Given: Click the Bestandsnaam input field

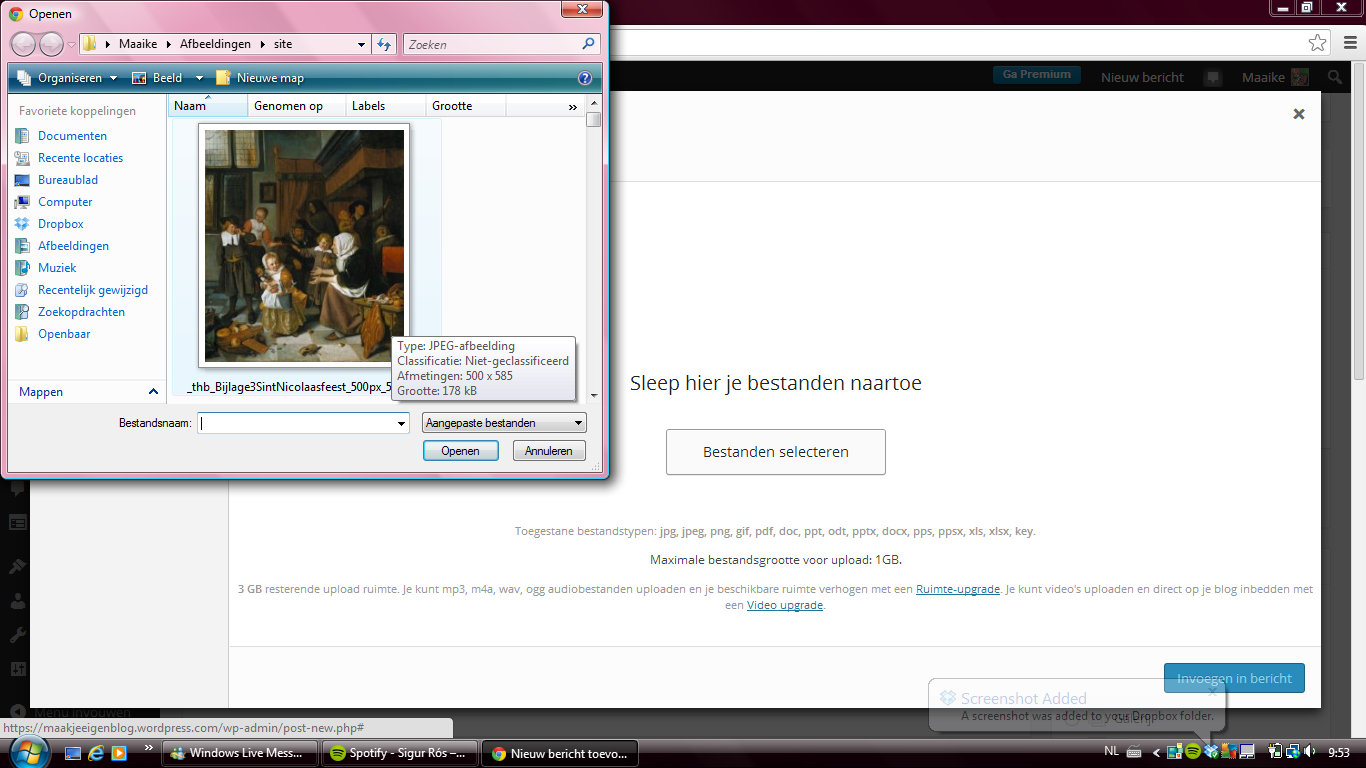Looking at the screenshot, I should coord(298,423).
